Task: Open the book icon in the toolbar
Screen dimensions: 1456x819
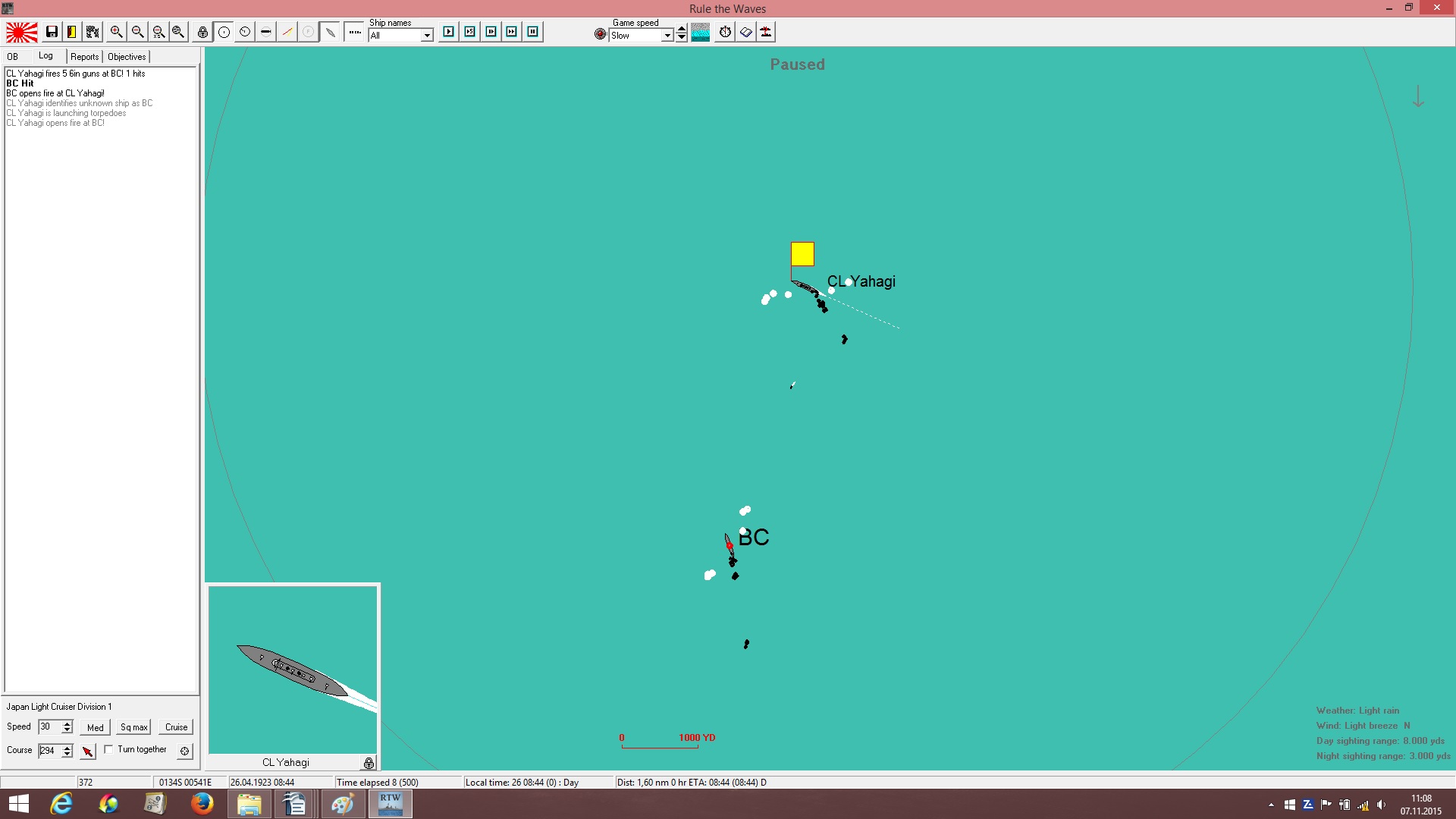Action: pyautogui.click(x=746, y=32)
